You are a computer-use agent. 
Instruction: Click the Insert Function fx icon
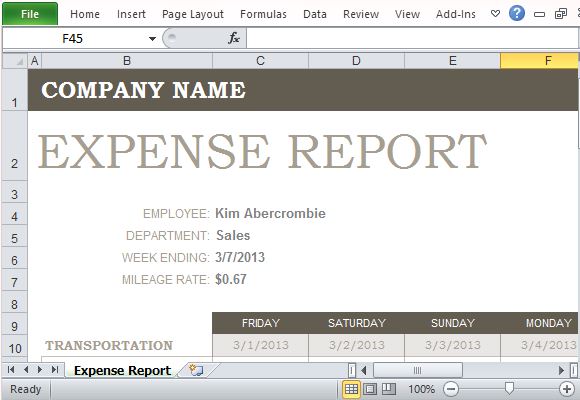tap(234, 38)
